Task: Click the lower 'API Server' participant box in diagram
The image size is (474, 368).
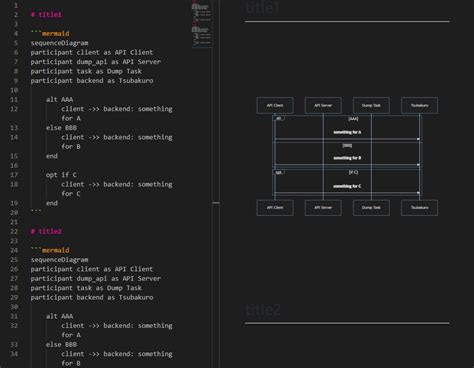Action: coord(323,208)
